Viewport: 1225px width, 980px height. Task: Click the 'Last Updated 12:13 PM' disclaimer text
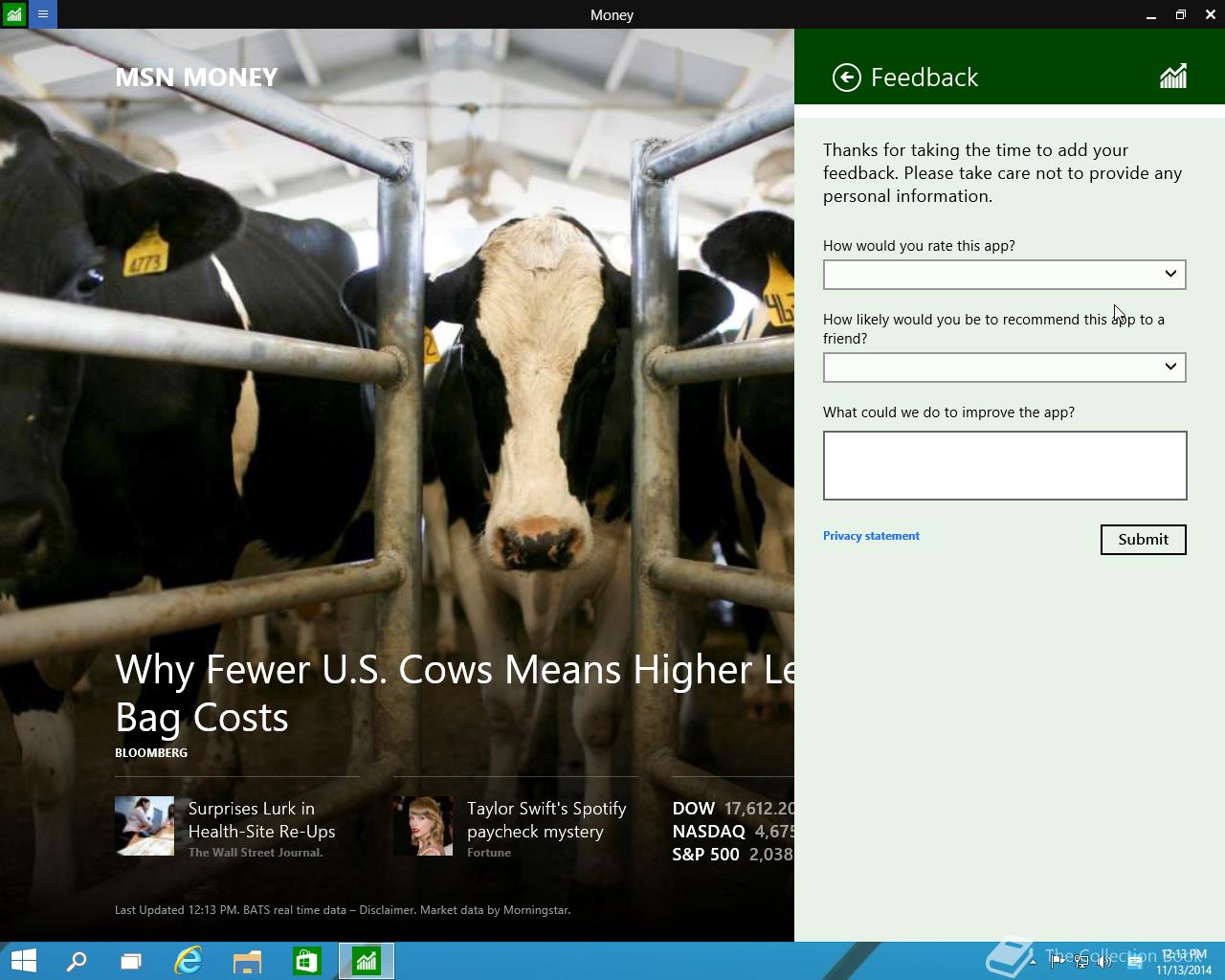pyautogui.click(x=343, y=910)
